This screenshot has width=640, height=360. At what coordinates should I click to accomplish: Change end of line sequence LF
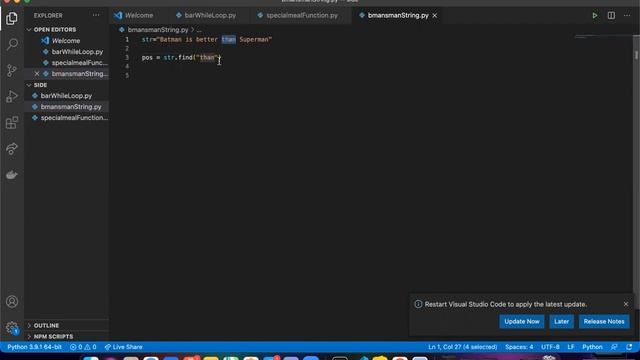[x=571, y=347]
